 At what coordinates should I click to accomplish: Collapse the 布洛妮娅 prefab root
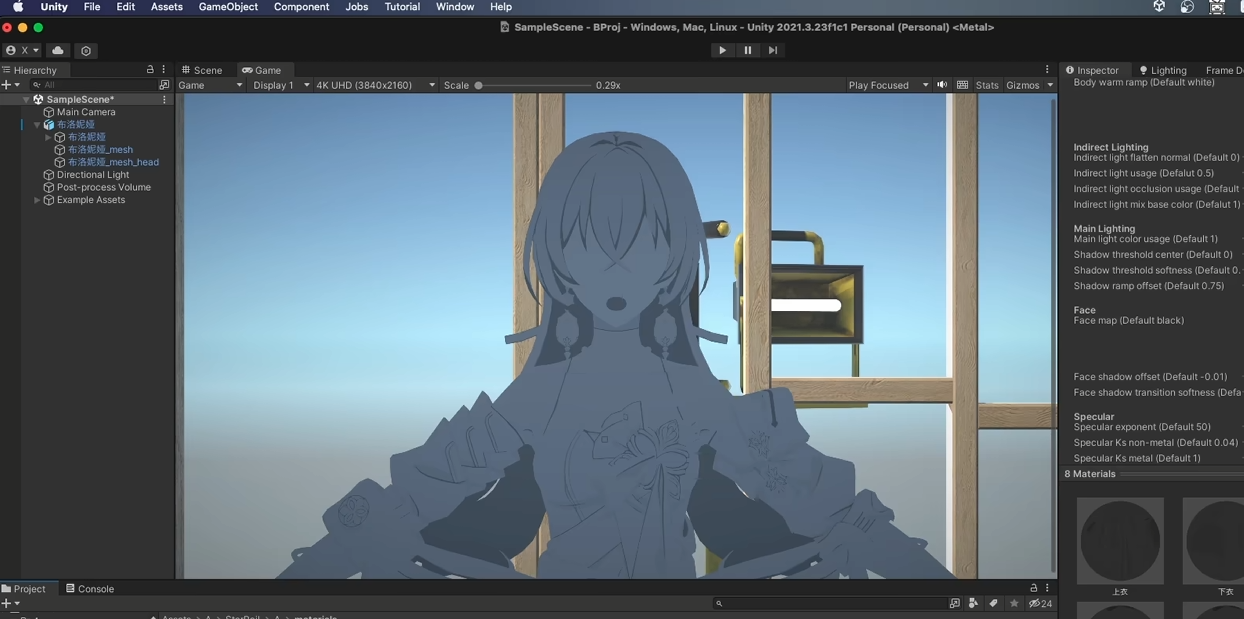point(37,125)
